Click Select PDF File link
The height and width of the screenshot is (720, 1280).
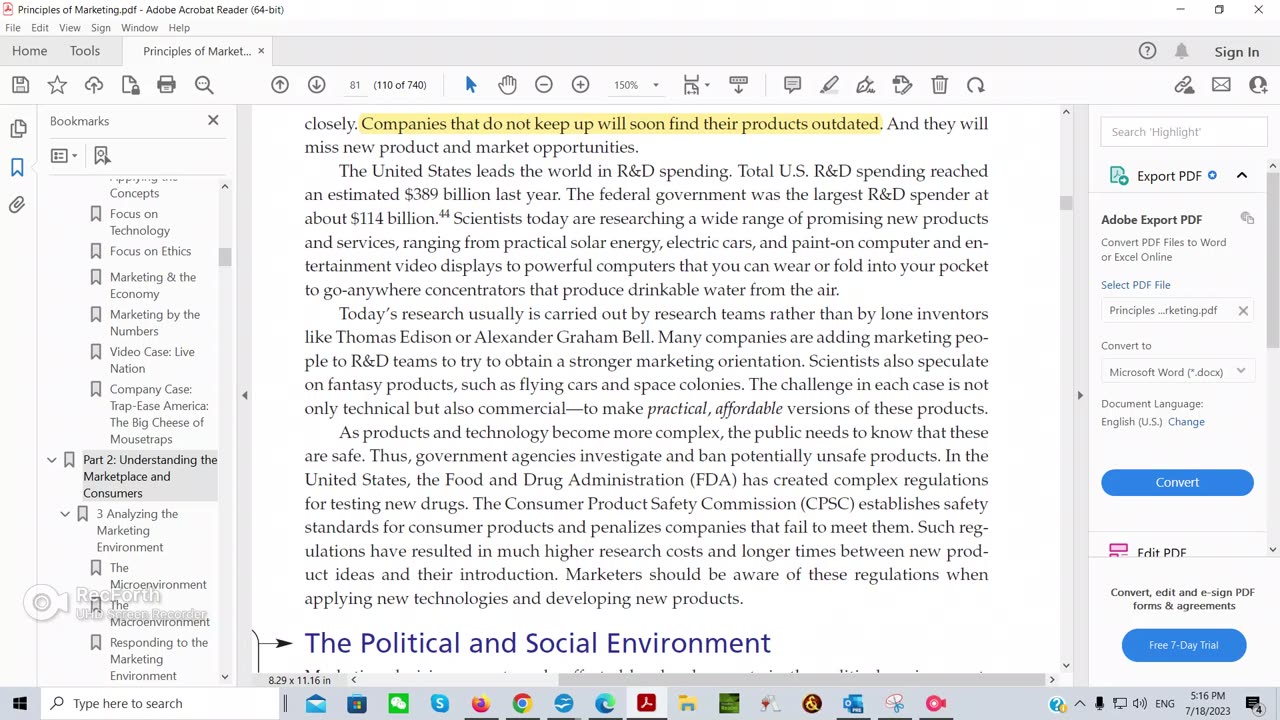[x=1136, y=285]
